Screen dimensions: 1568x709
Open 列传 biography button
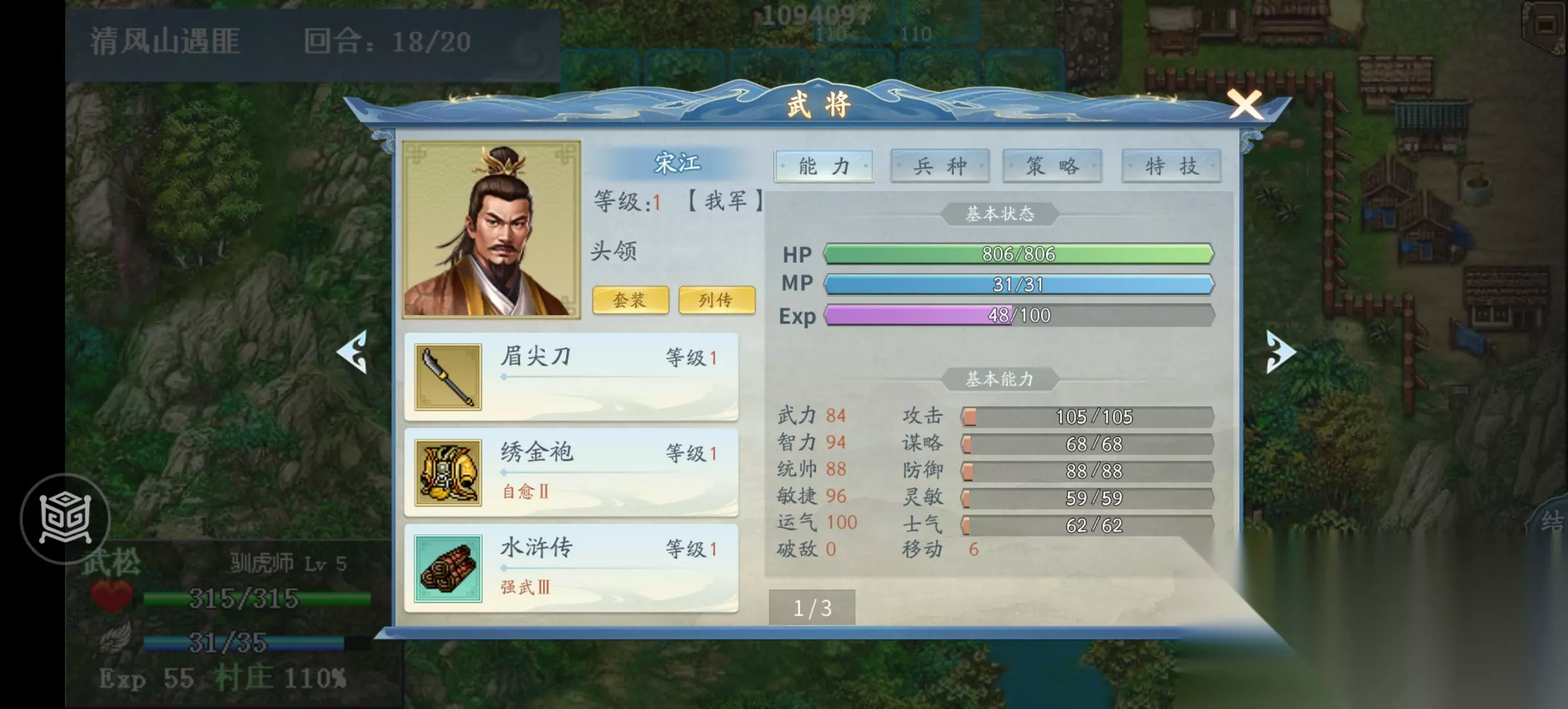(x=716, y=300)
